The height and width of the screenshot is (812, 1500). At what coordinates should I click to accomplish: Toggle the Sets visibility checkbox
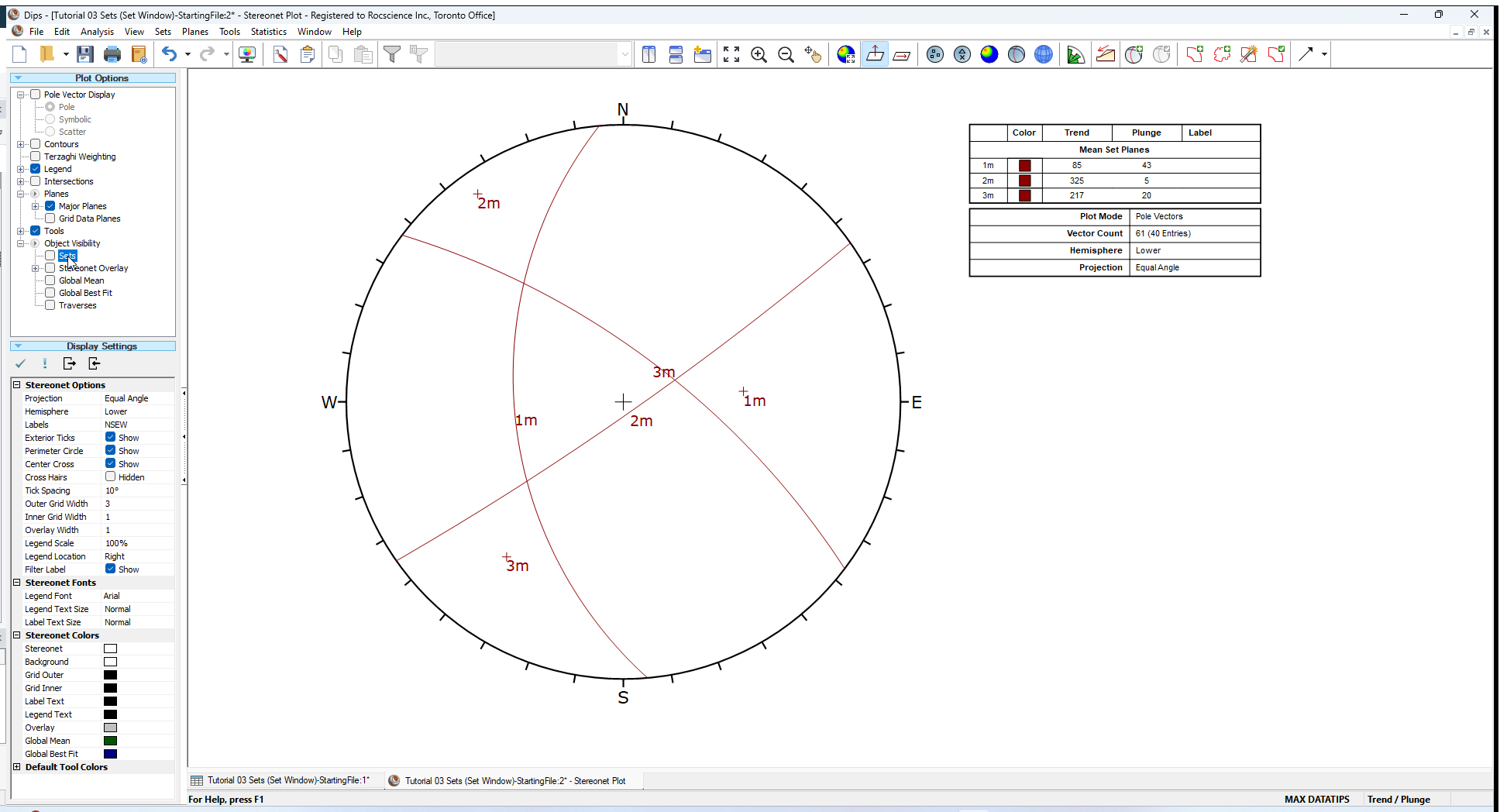(50, 255)
